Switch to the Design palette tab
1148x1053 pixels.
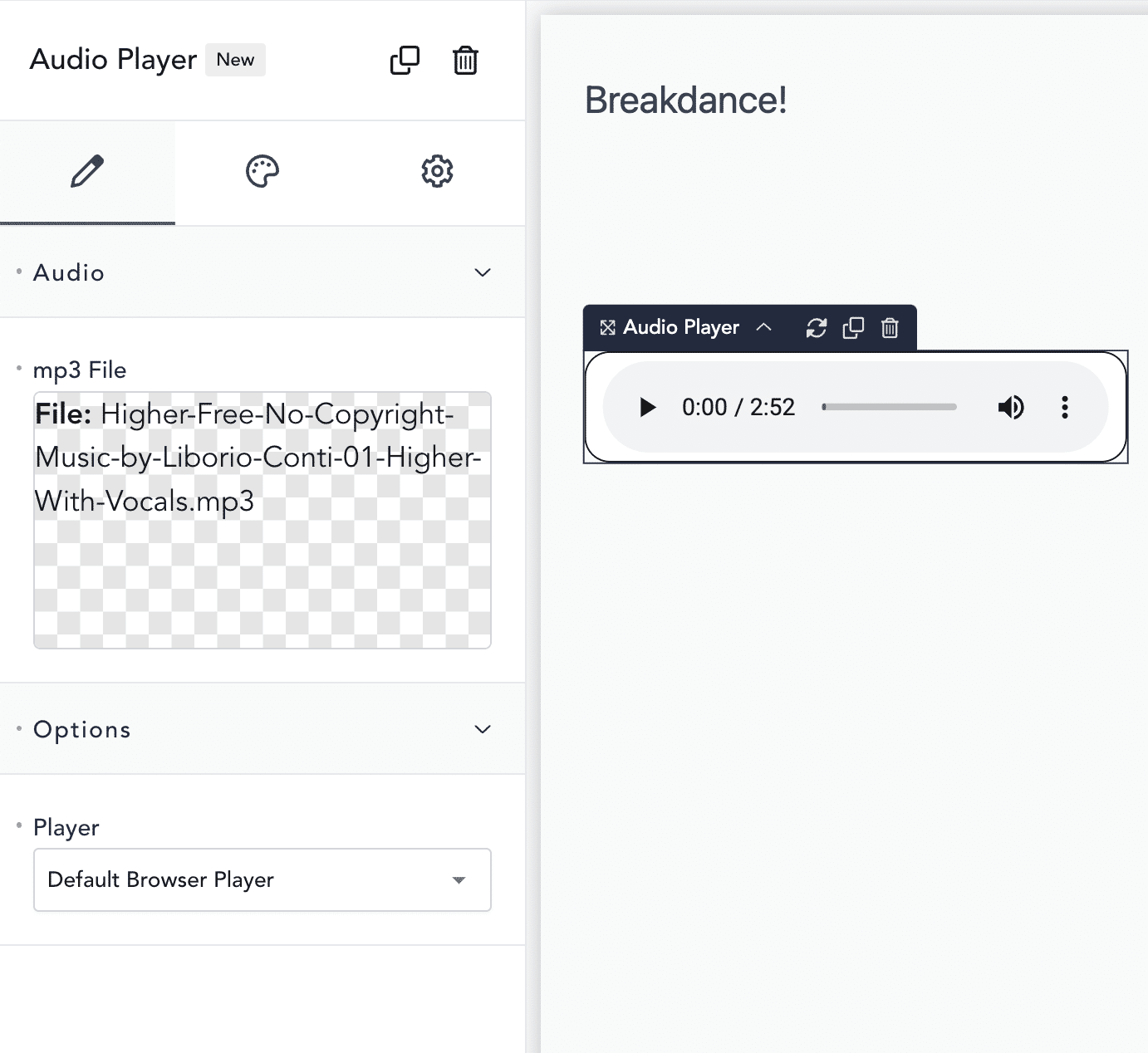coord(262,172)
